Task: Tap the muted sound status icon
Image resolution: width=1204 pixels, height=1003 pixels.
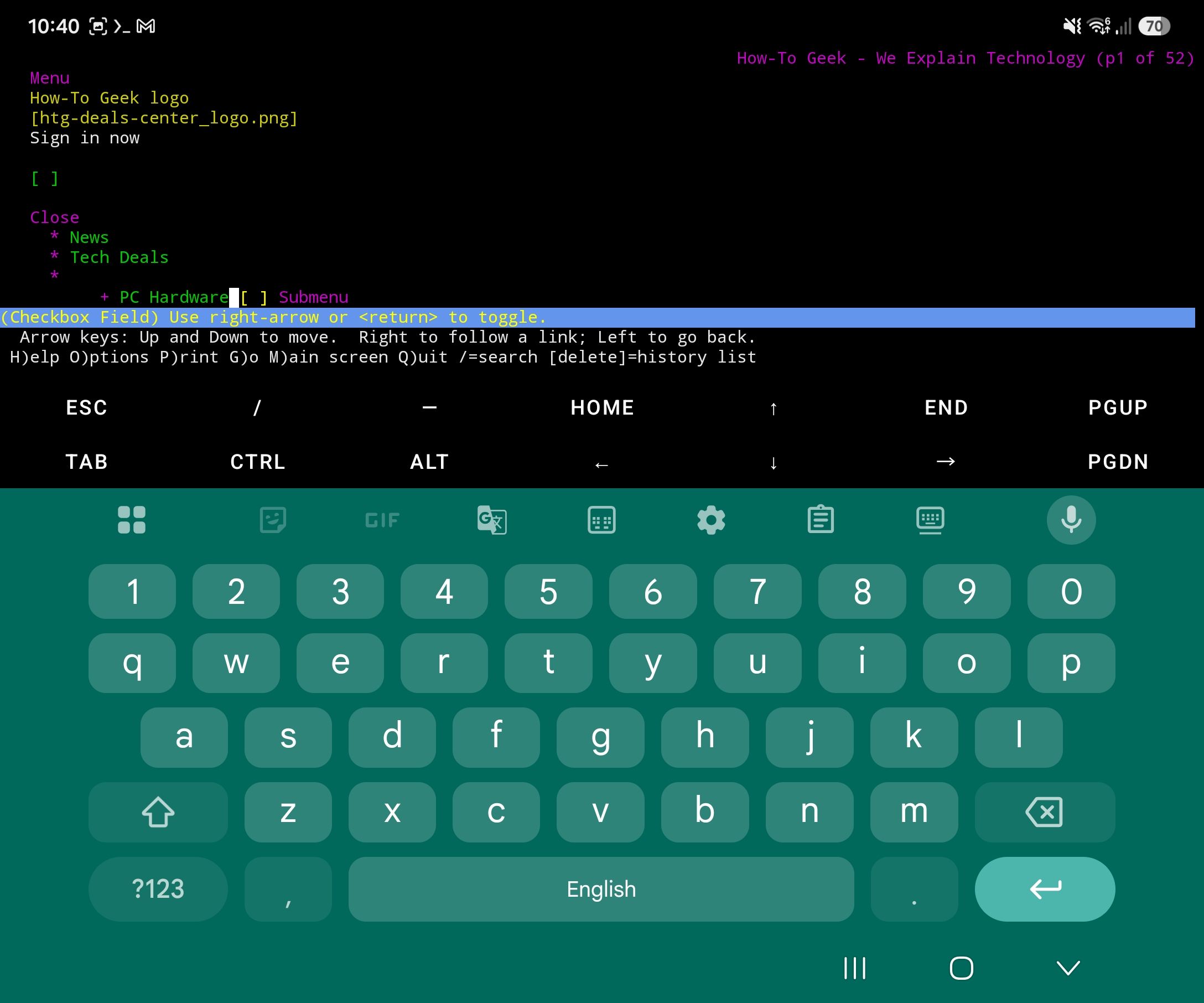Action: click(1072, 26)
